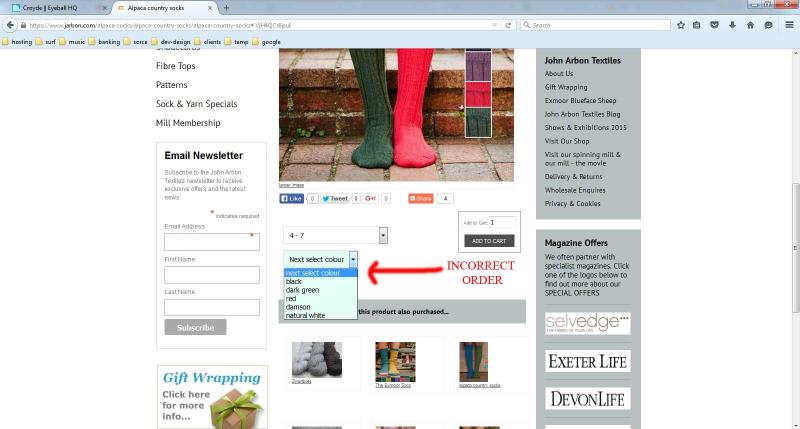Open the clients bookmarks folder
Viewport: 800px width, 429px height.
tap(208, 42)
